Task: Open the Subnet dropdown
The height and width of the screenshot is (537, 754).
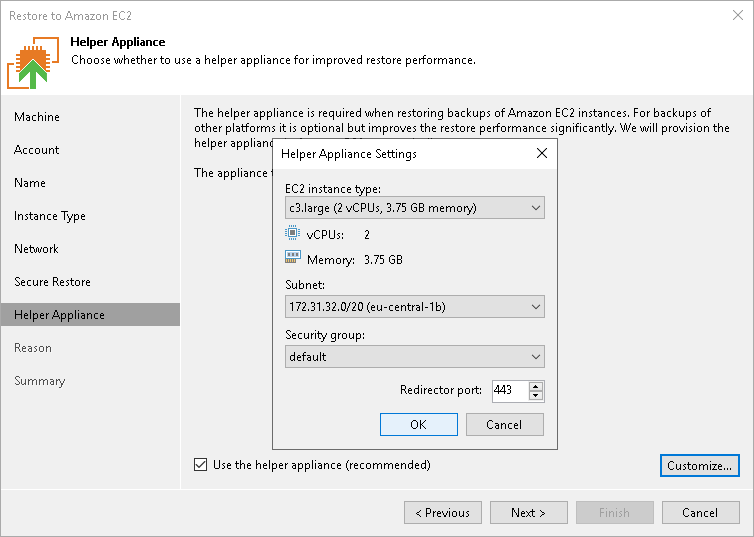Action: pyautogui.click(x=415, y=307)
